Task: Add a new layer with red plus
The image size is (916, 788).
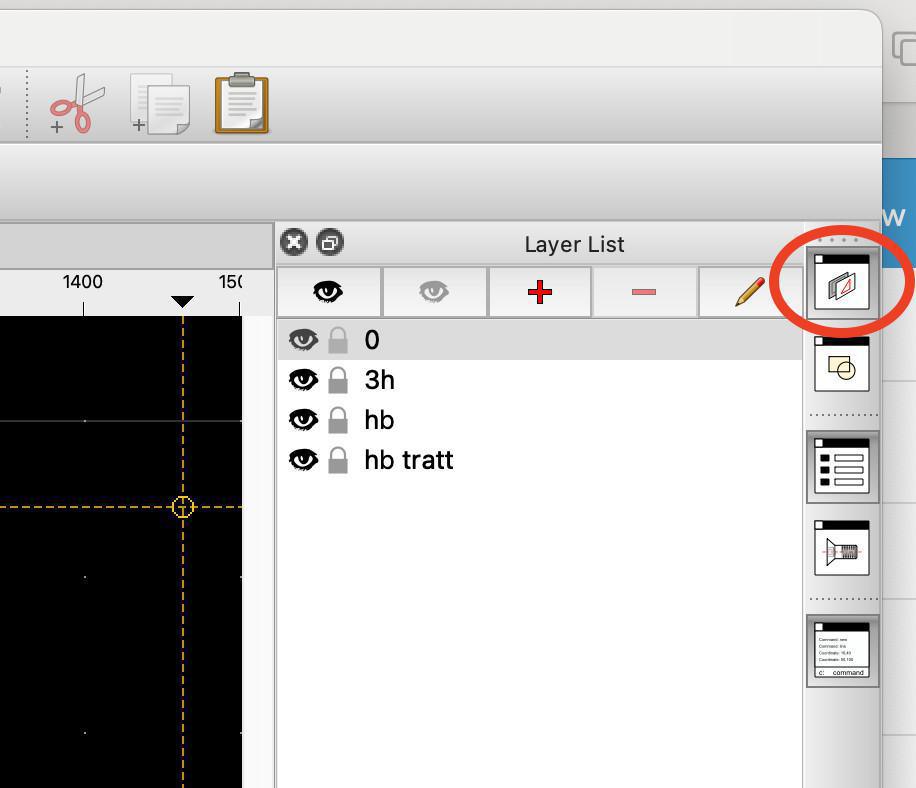Action: click(539, 292)
